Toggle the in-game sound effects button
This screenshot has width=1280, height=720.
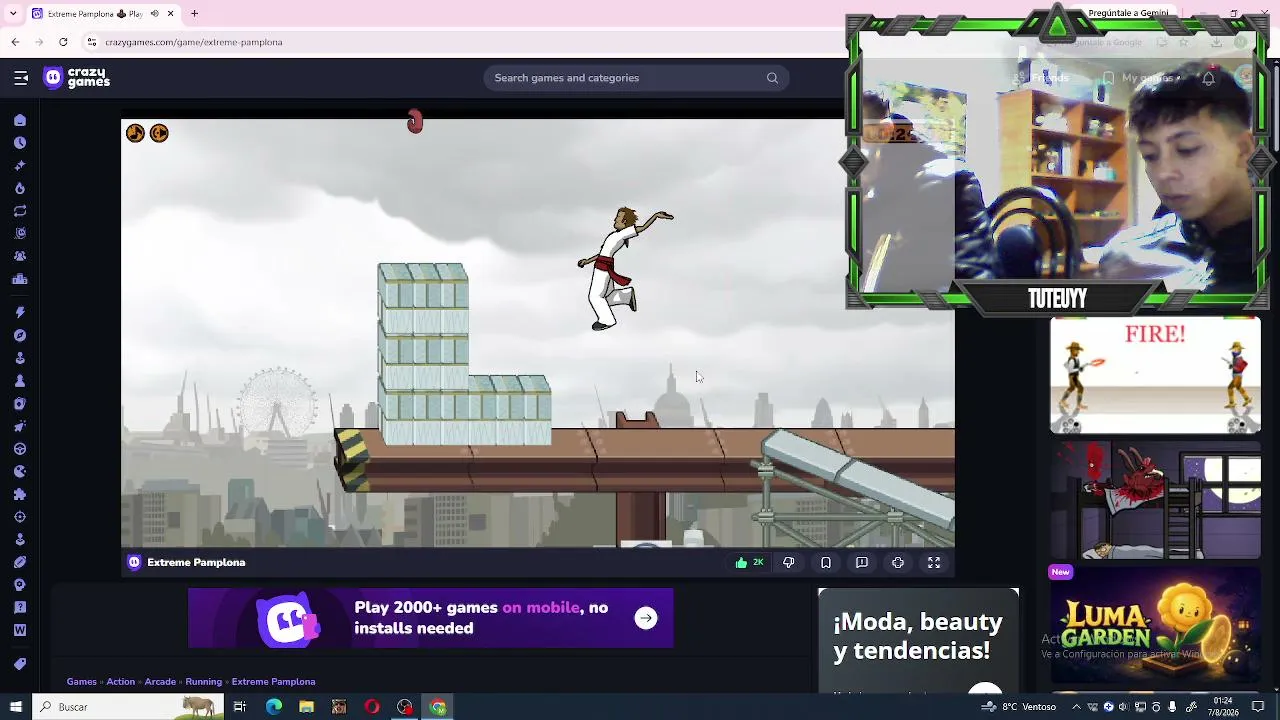[159, 133]
